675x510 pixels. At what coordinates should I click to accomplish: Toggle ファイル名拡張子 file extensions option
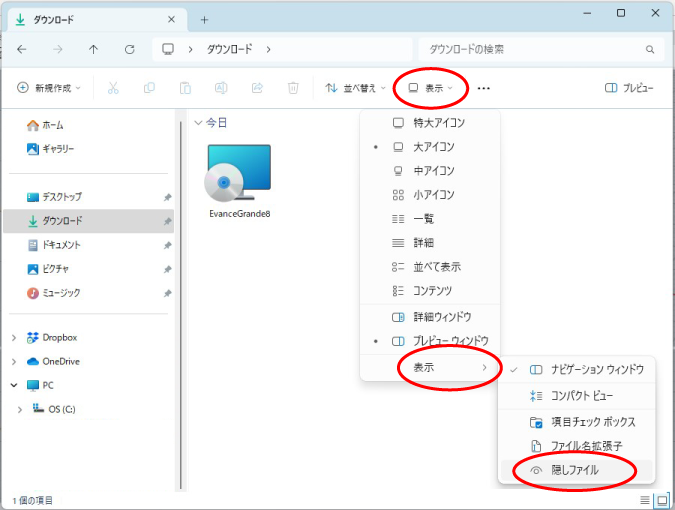coord(587,445)
